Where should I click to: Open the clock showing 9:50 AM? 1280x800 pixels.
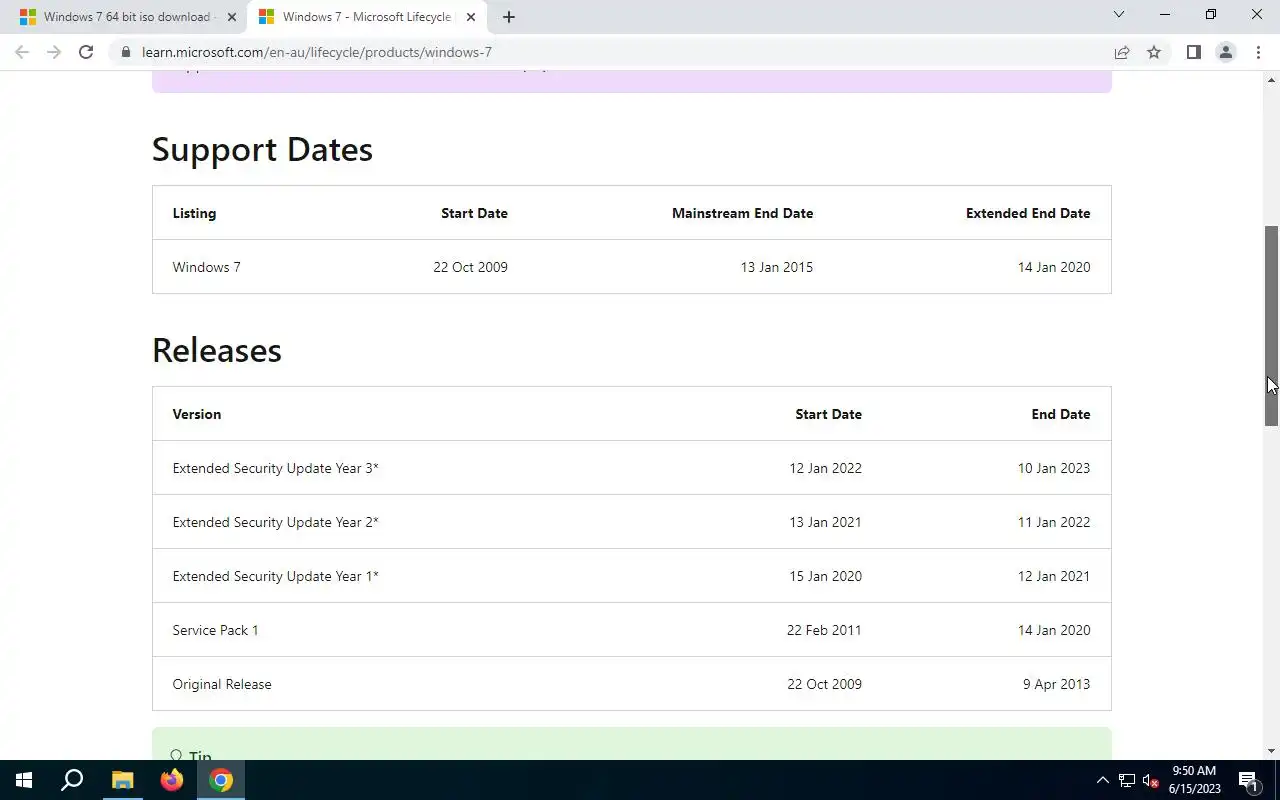1194,780
